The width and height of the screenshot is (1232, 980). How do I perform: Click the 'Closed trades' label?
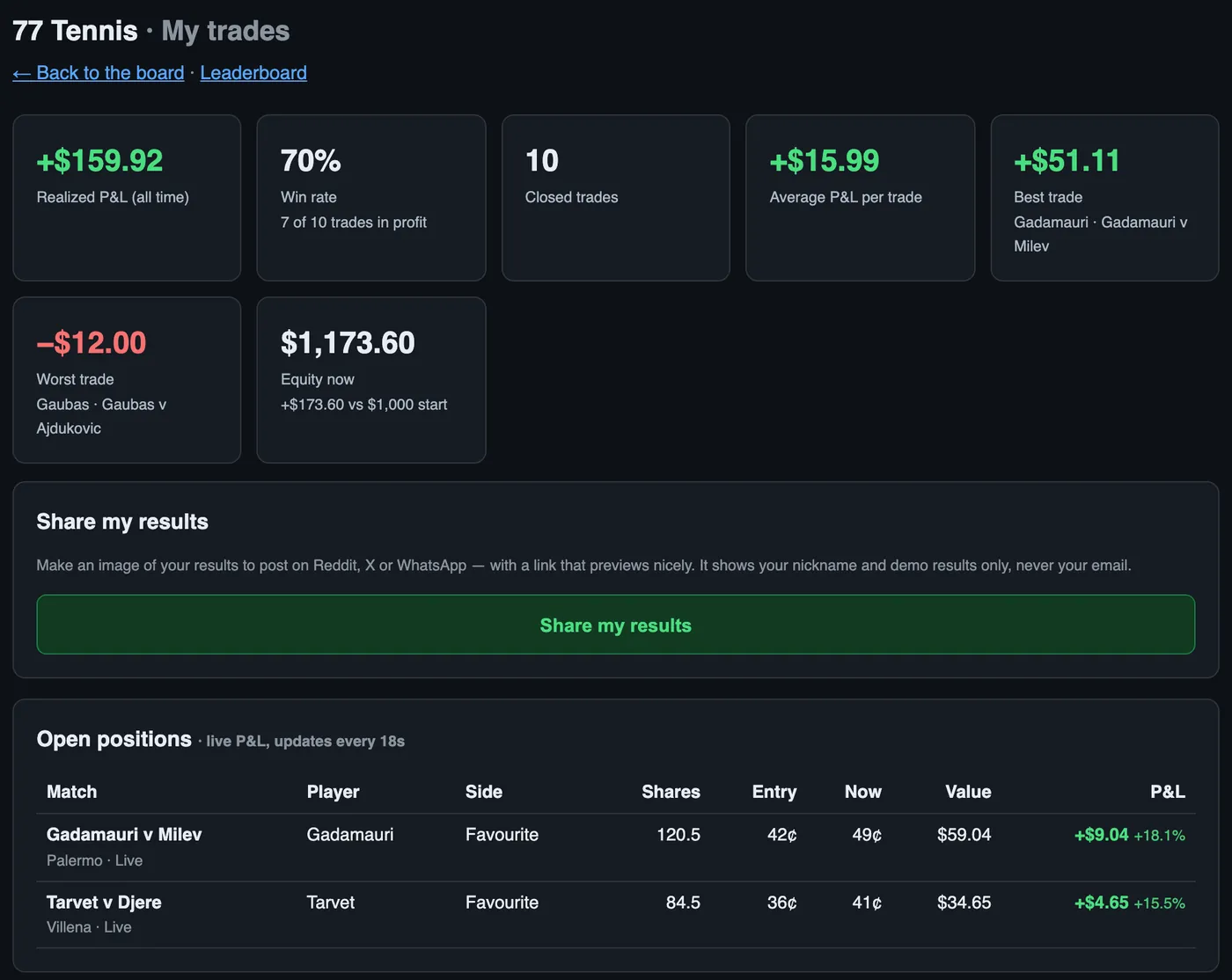[572, 197]
